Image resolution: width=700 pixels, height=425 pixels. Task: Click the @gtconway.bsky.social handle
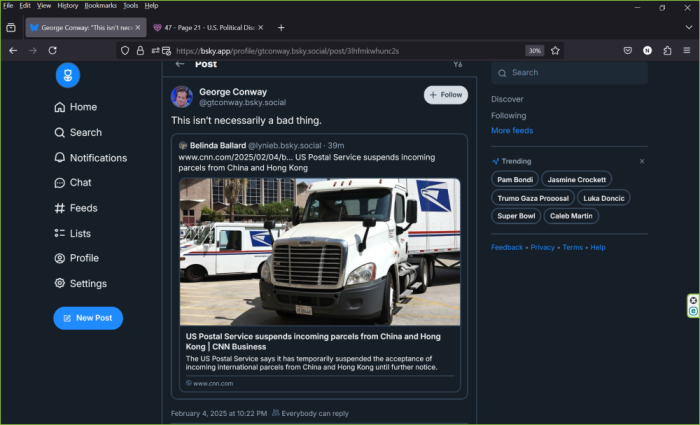[242, 103]
